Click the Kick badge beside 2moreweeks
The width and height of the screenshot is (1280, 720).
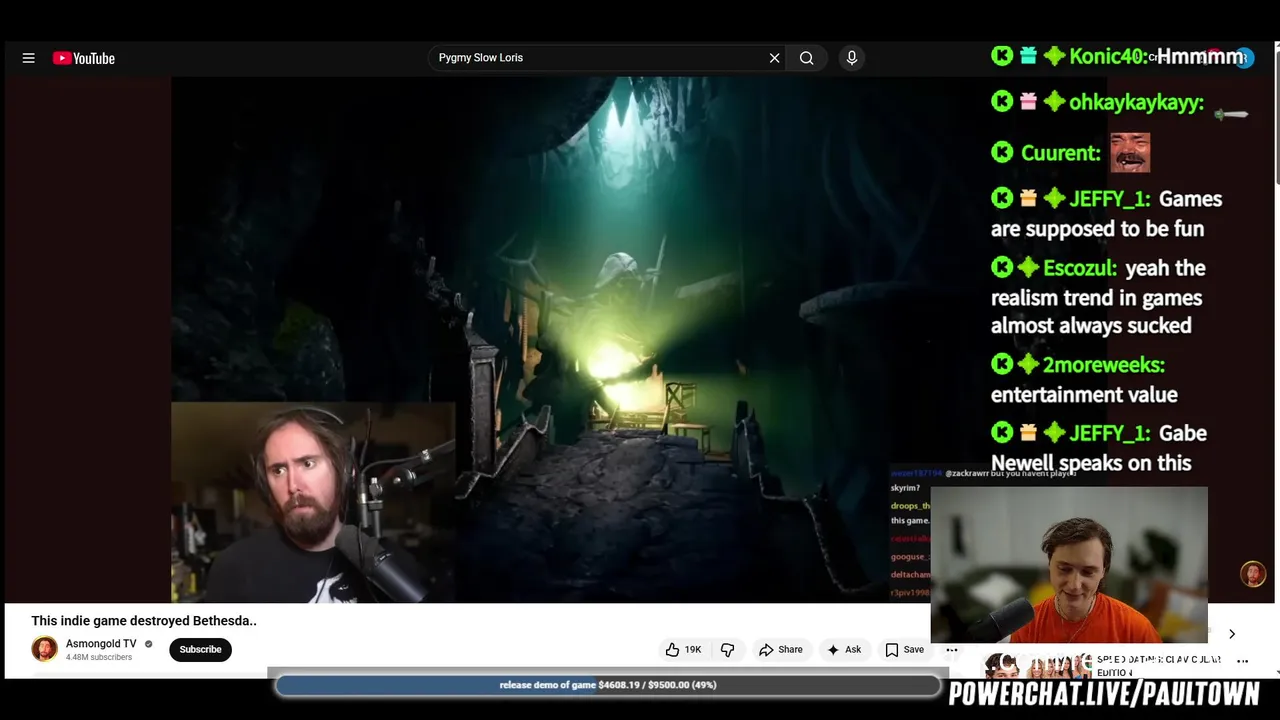pos(1002,364)
